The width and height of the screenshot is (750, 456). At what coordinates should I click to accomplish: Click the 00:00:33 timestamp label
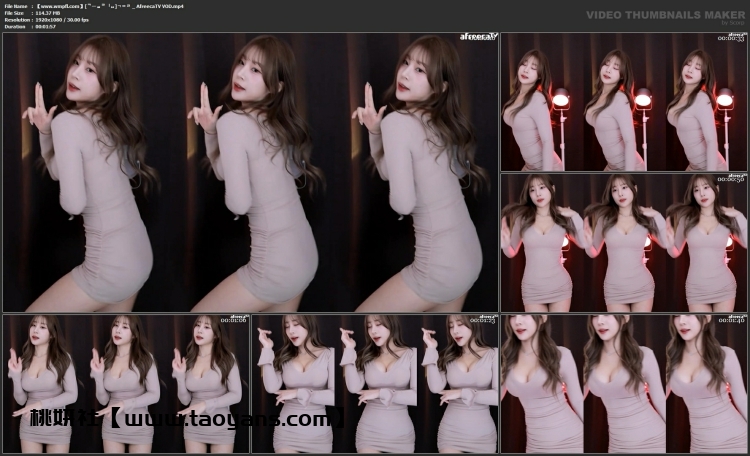[735, 40]
